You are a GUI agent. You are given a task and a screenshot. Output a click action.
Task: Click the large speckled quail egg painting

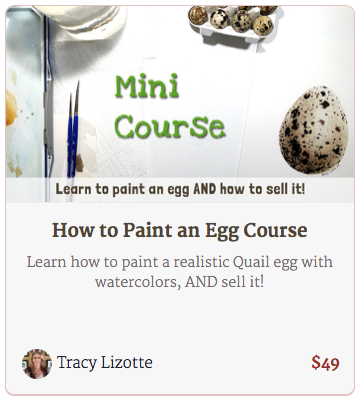(314, 130)
